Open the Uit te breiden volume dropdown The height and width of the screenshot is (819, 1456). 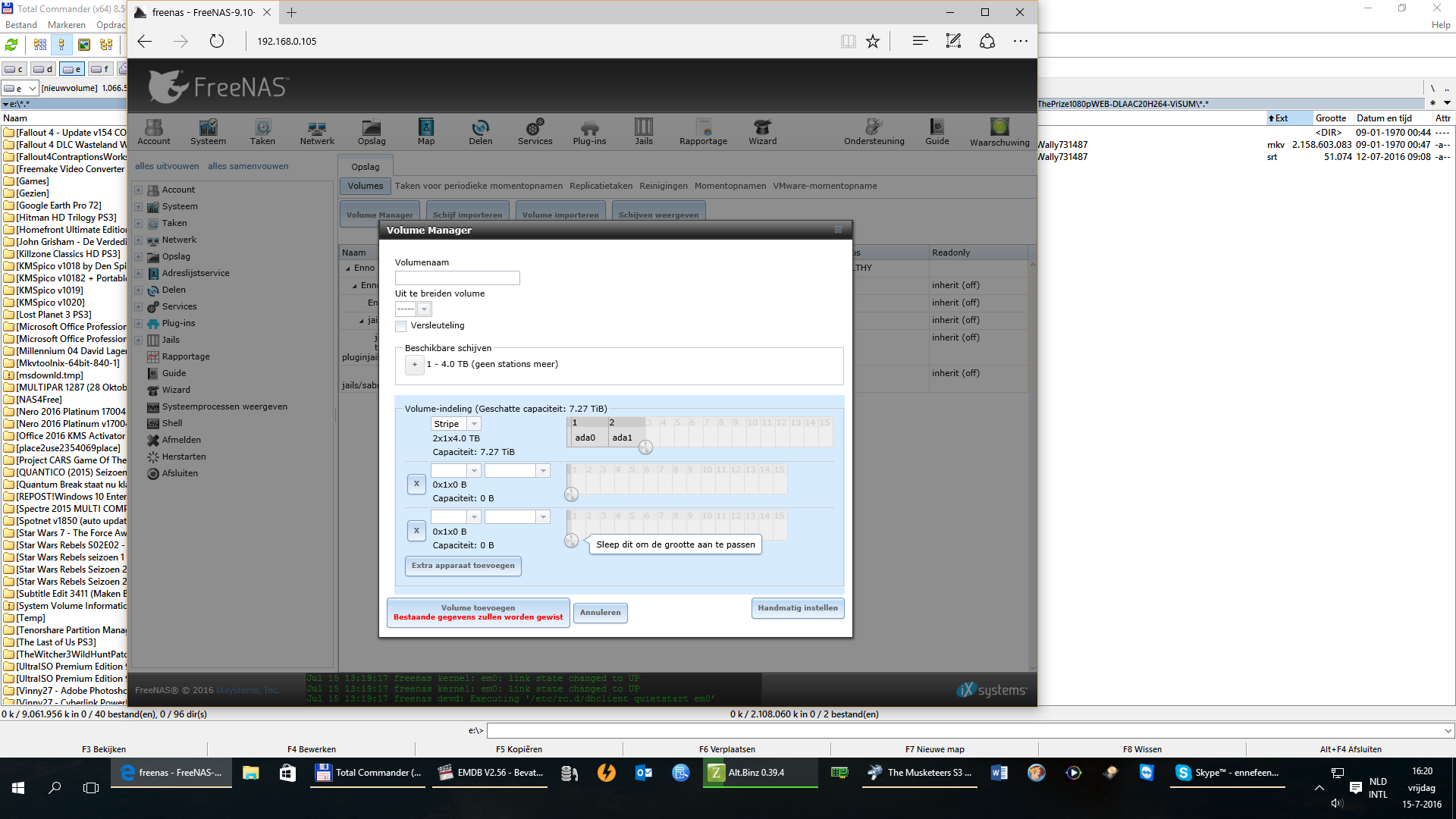(x=424, y=309)
